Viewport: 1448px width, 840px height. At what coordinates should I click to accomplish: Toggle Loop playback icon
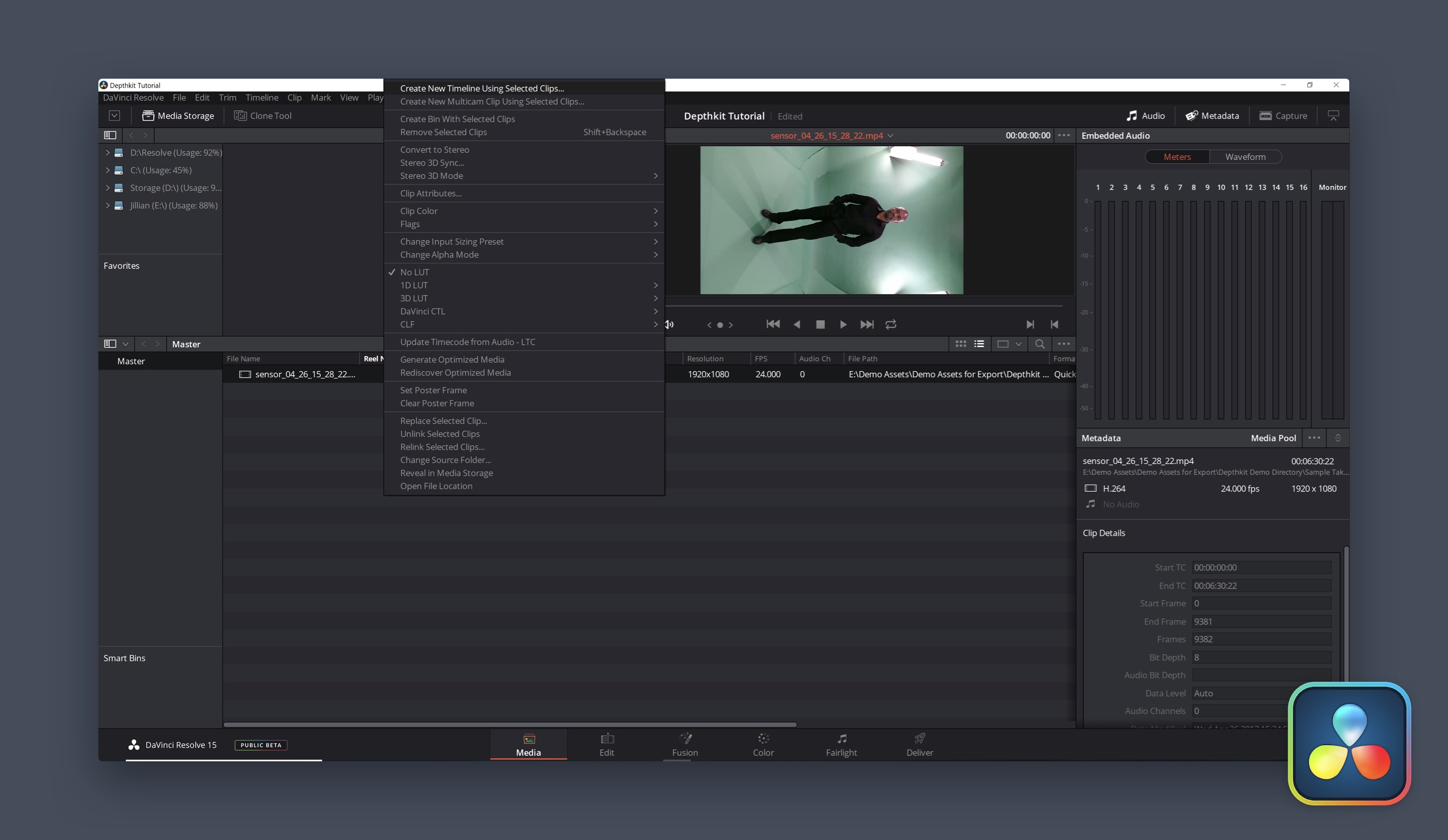pyautogui.click(x=891, y=325)
